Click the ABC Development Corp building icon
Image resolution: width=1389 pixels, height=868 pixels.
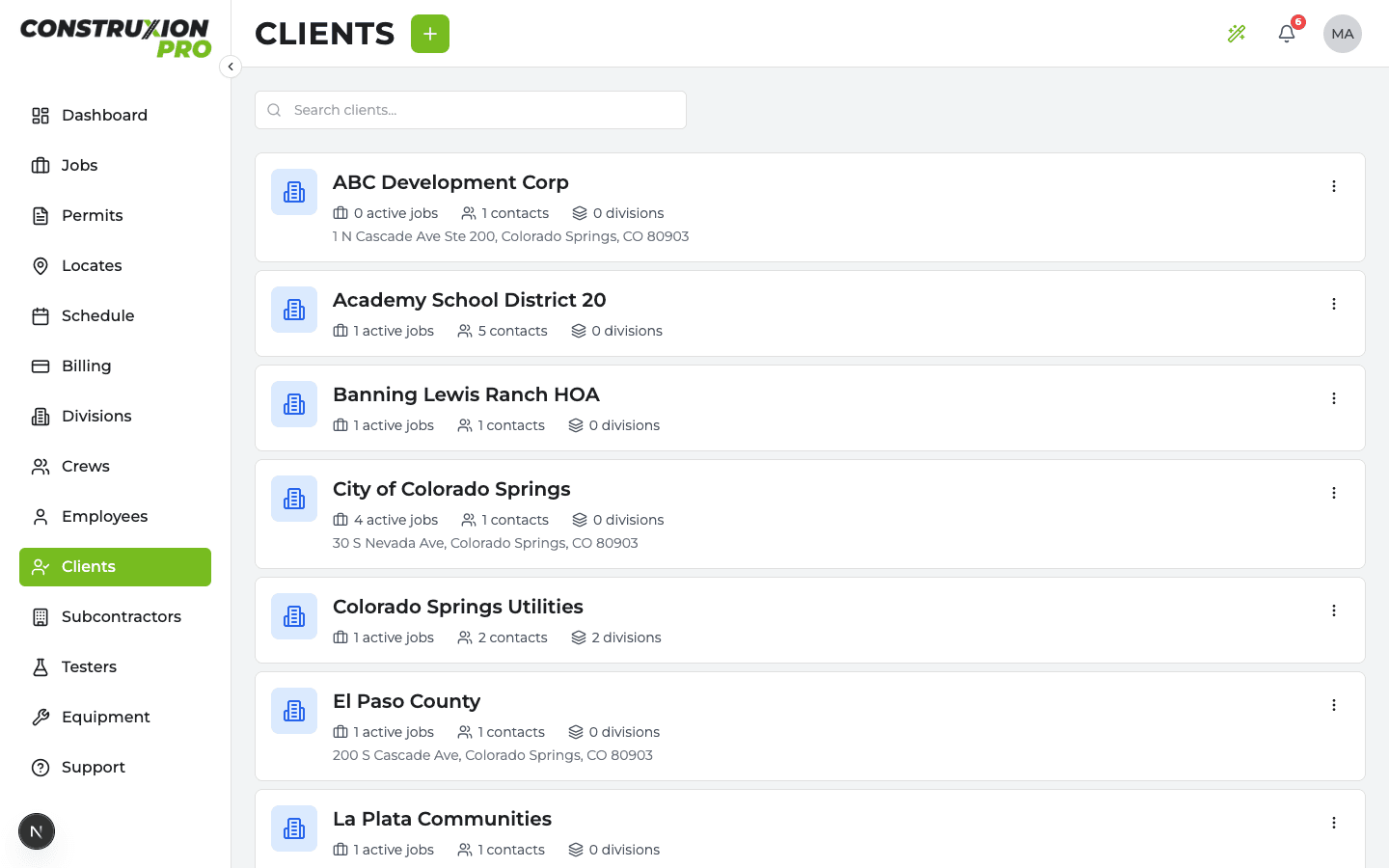click(294, 192)
